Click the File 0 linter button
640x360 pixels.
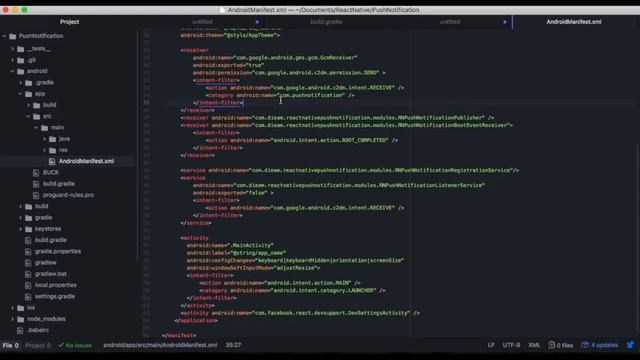point(11,345)
